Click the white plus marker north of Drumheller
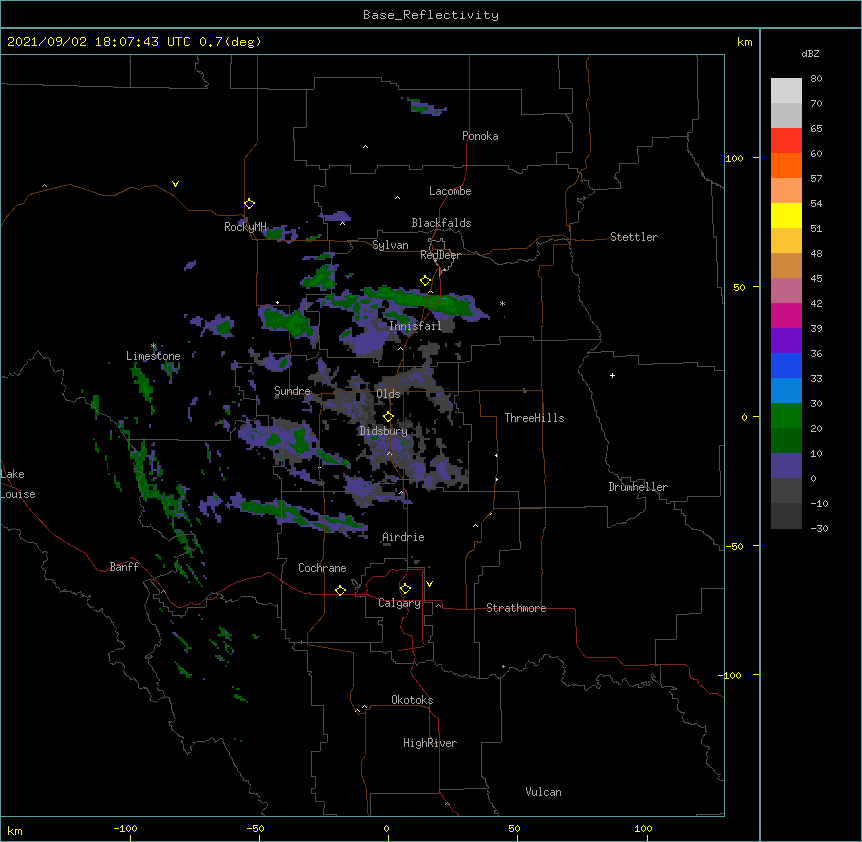 (x=612, y=375)
